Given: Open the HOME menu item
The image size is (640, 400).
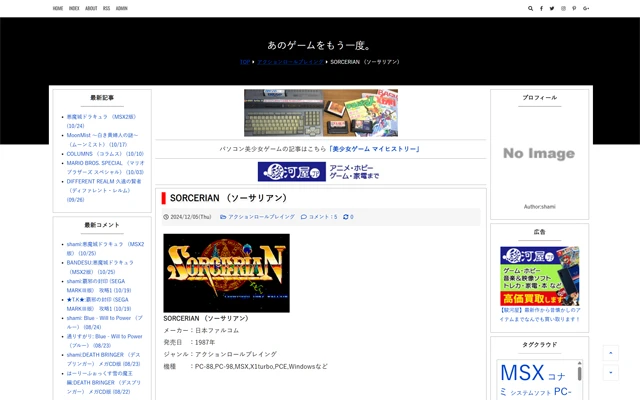Looking at the screenshot, I should click(x=58, y=8).
